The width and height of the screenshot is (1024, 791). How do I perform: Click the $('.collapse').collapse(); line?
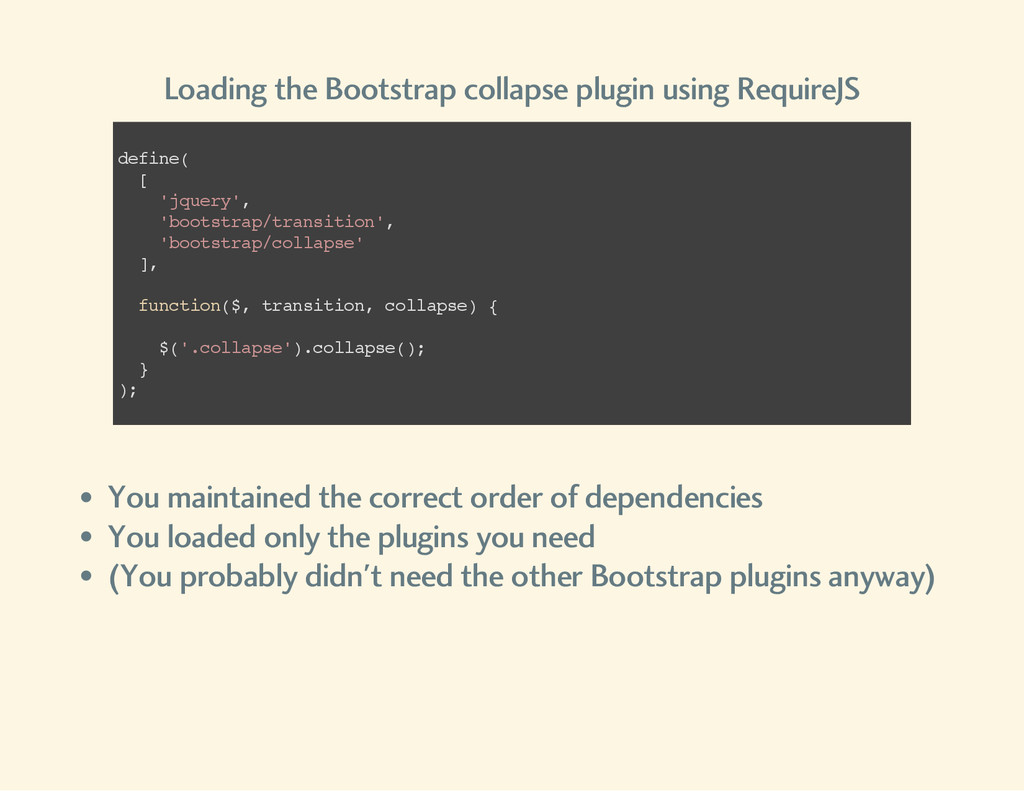pos(292,348)
